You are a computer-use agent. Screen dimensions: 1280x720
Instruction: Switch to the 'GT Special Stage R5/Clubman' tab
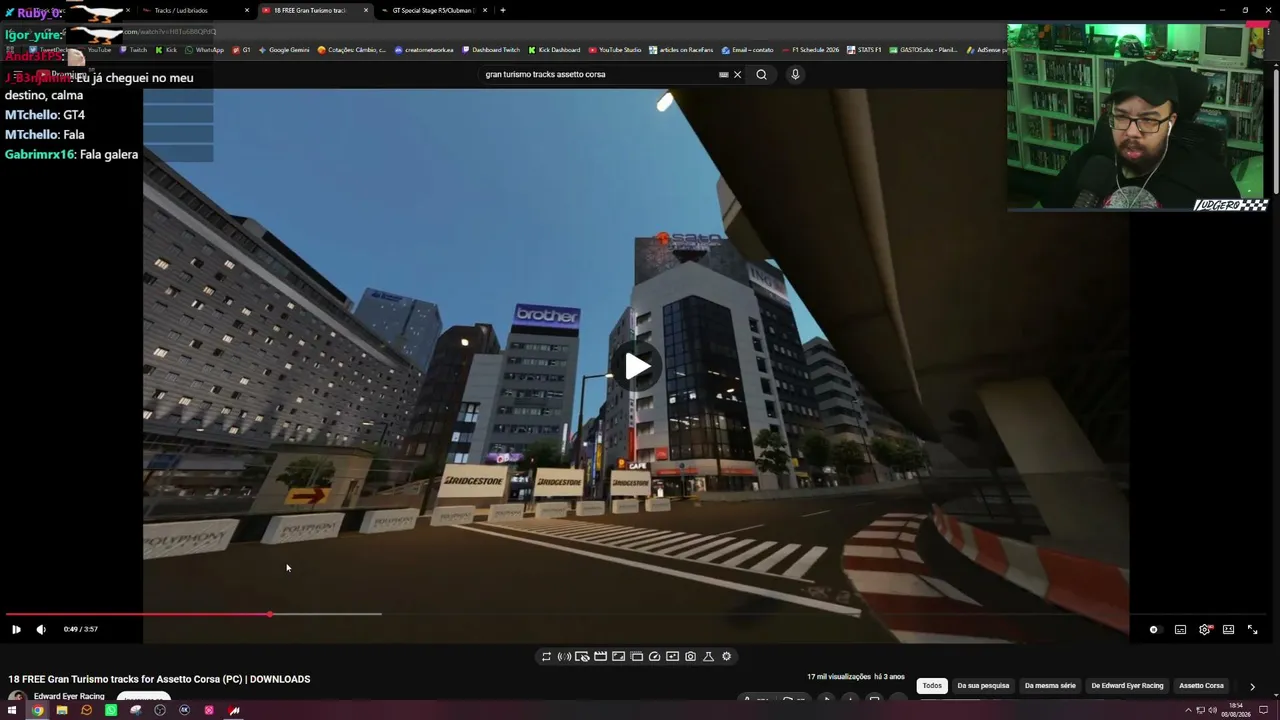[432, 10]
